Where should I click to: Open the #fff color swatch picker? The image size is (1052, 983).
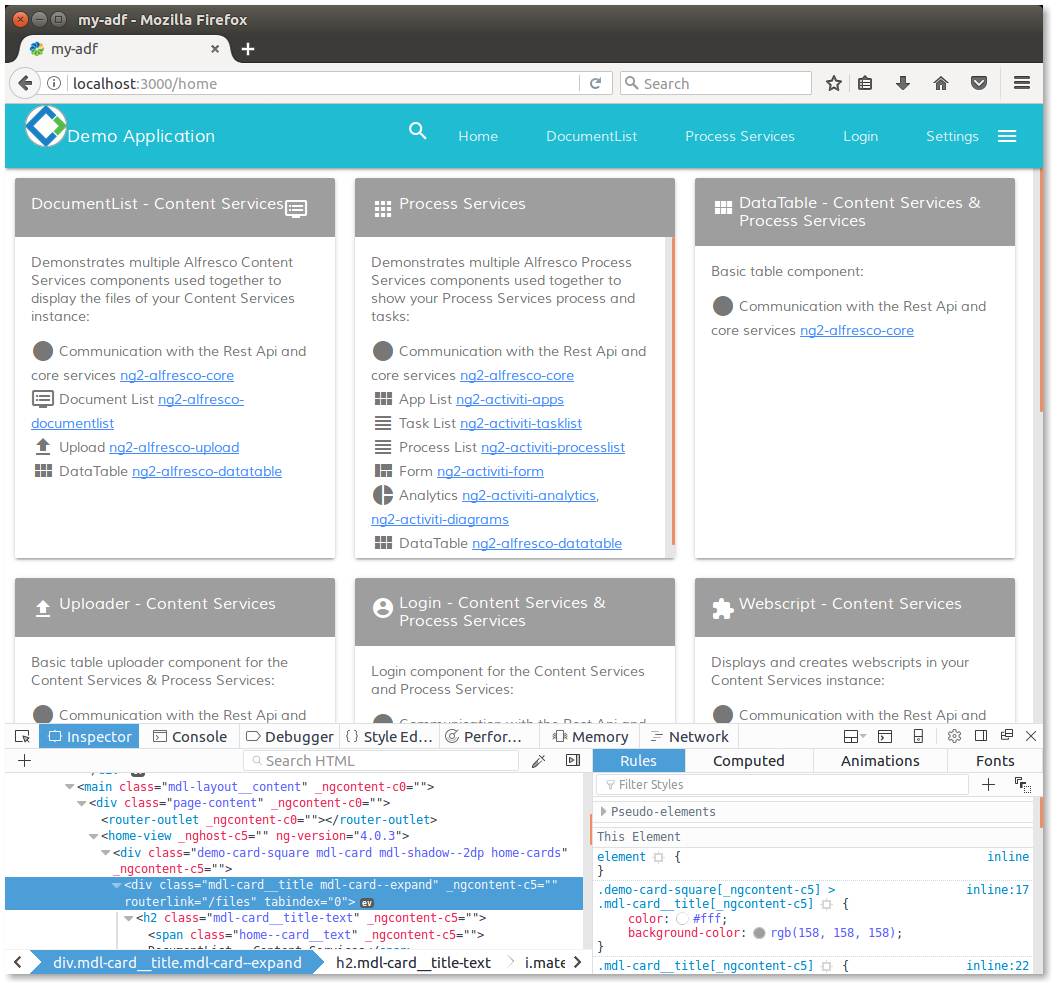tap(682, 919)
